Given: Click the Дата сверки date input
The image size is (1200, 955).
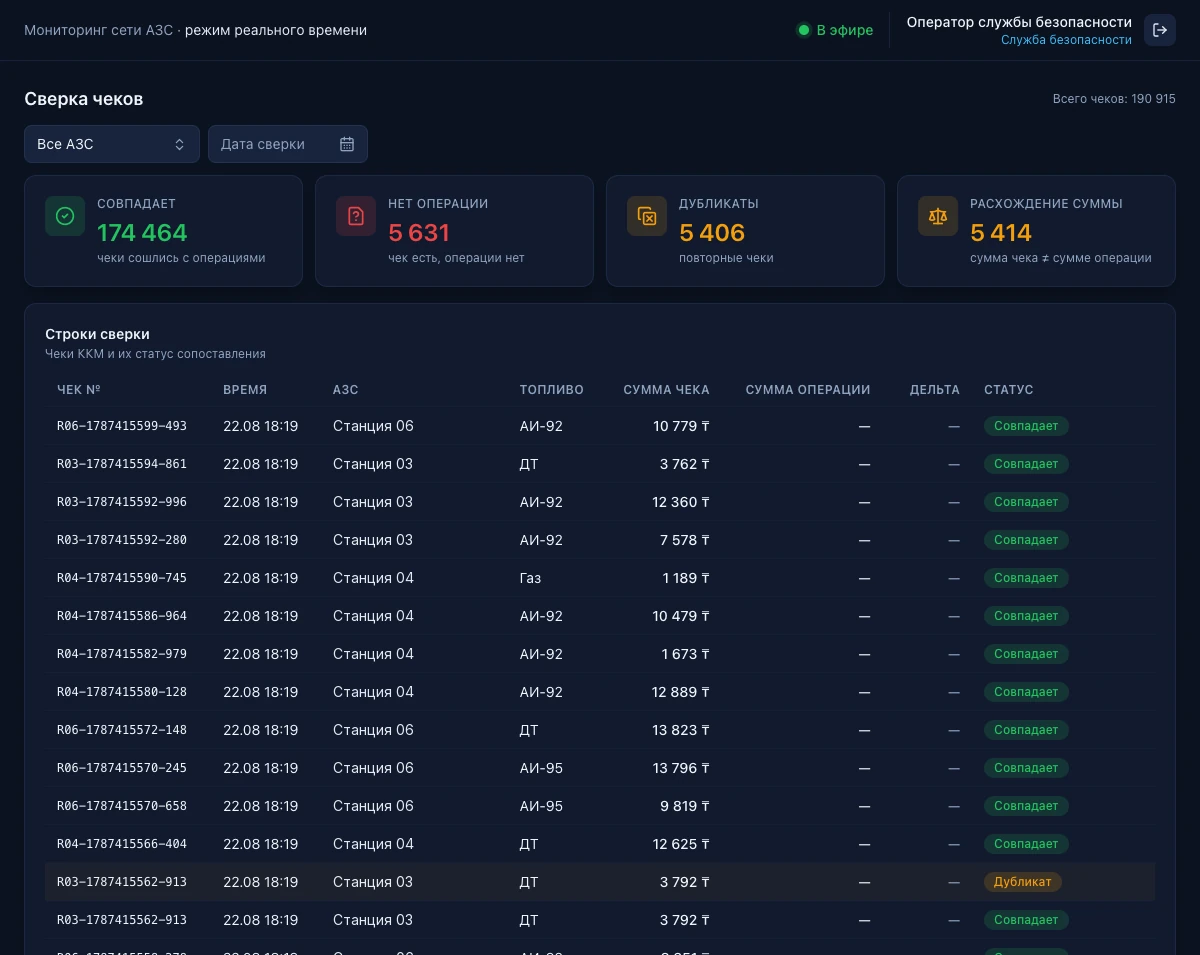Looking at the screenshot, I should coord(288,144).
